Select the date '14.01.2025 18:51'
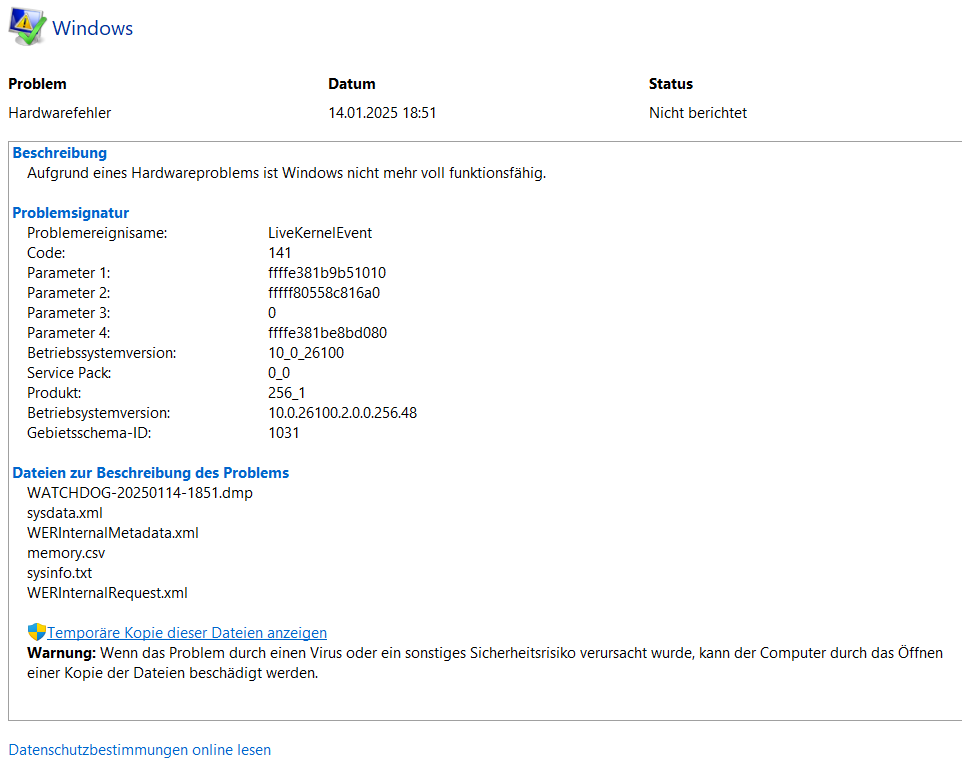The width and height of the screenshot is (962, 772). pyautogui.click(x=382, y=113)
